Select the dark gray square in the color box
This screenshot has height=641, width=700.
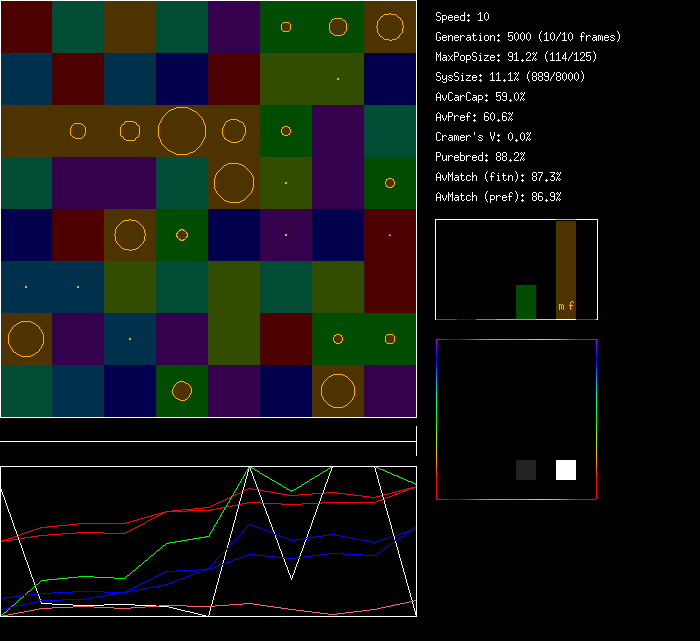(x=526, y=470)
